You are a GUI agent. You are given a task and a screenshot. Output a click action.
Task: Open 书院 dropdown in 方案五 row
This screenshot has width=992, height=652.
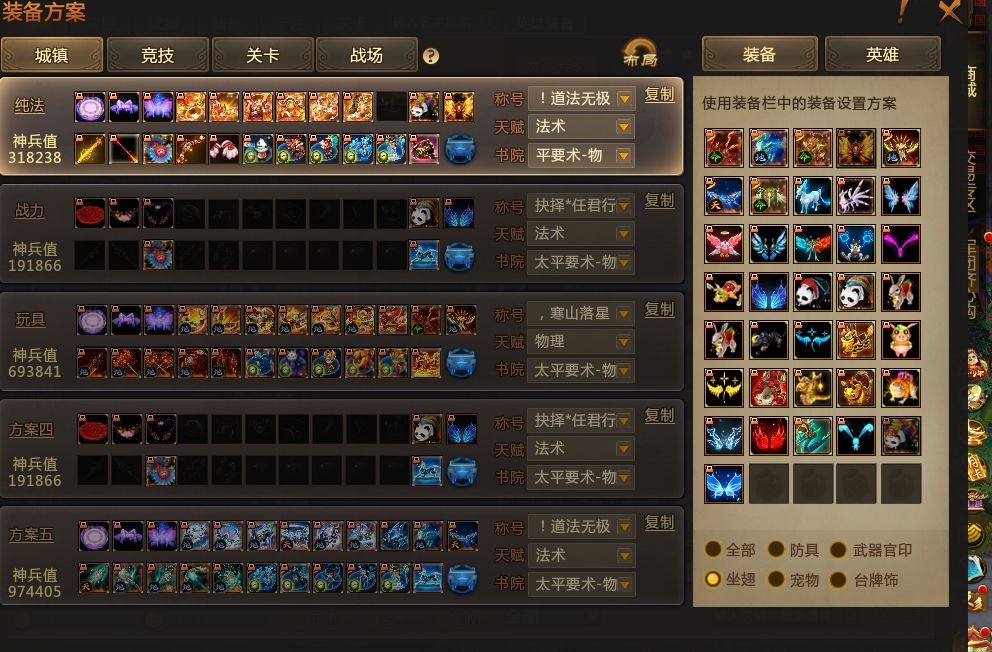581,584
